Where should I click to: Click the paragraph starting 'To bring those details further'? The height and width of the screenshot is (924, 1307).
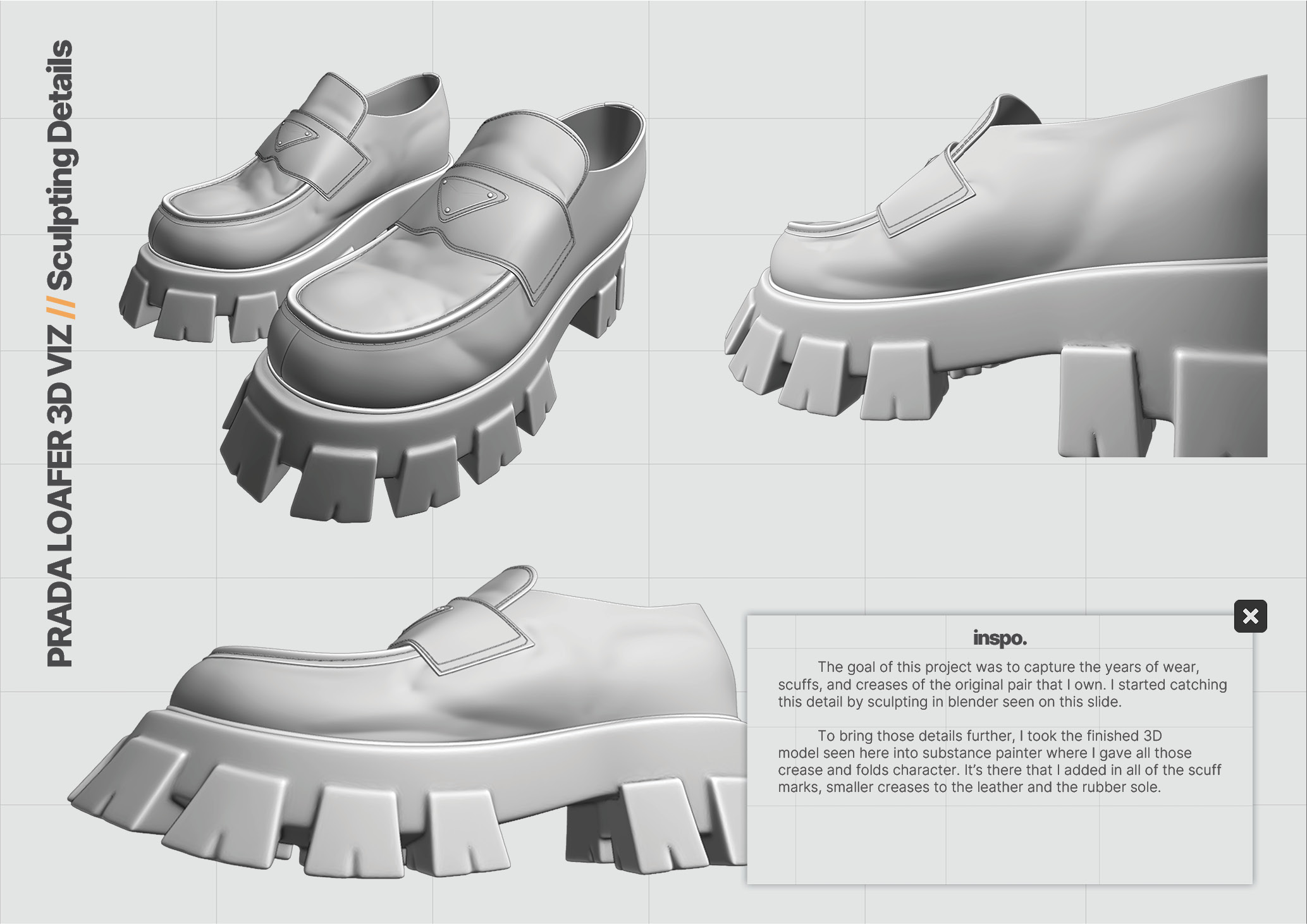1000,762
